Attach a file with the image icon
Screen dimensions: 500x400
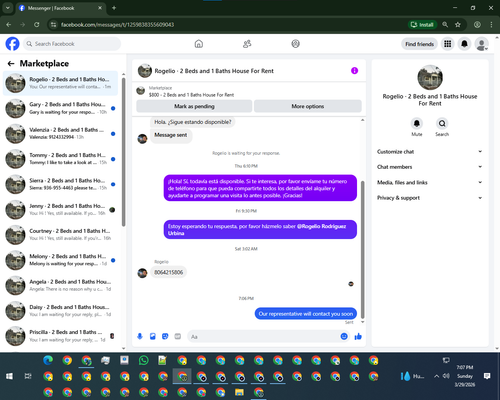(x=153, y=336)
